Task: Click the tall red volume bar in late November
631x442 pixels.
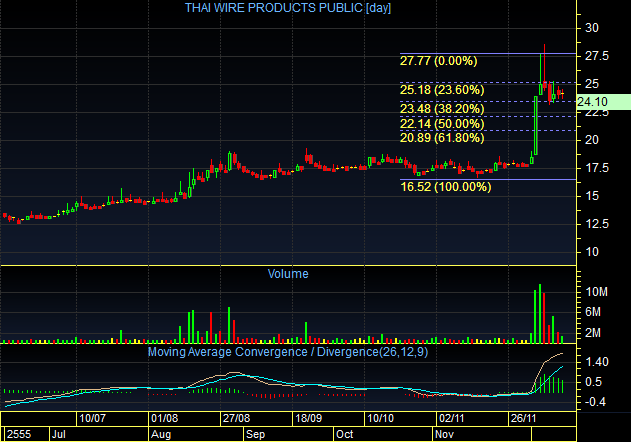Action: tap(544, 318)
